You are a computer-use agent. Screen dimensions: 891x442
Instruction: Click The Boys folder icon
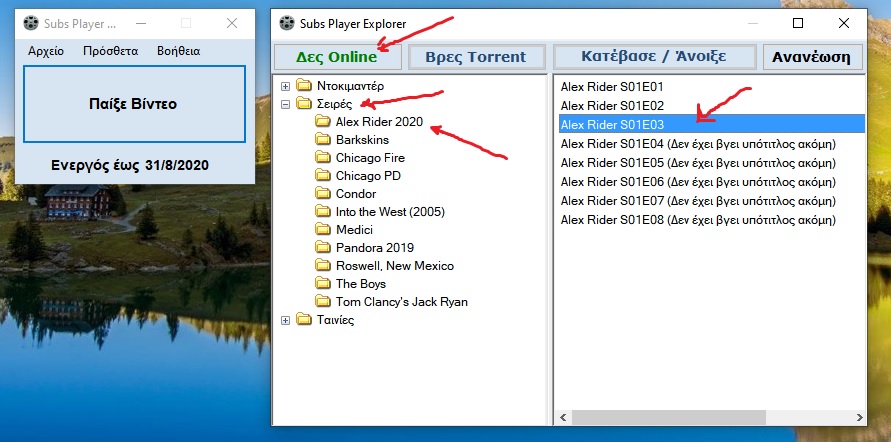[323, 284]
